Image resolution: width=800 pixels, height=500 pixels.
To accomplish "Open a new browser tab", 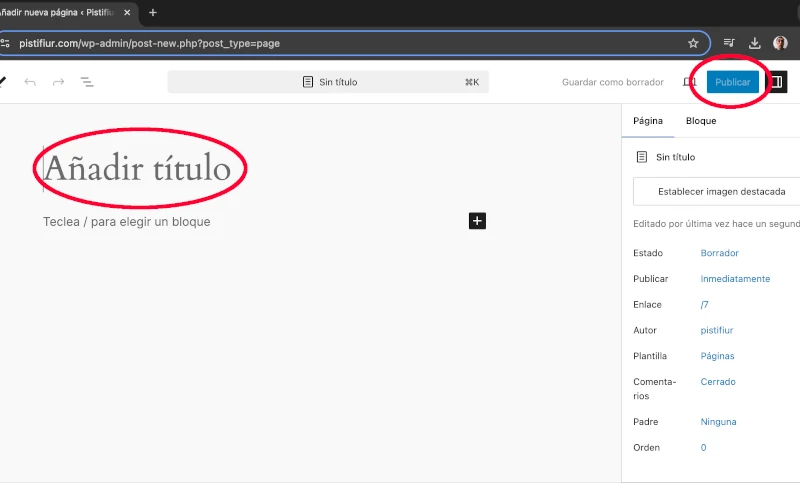I will [153, 13].
